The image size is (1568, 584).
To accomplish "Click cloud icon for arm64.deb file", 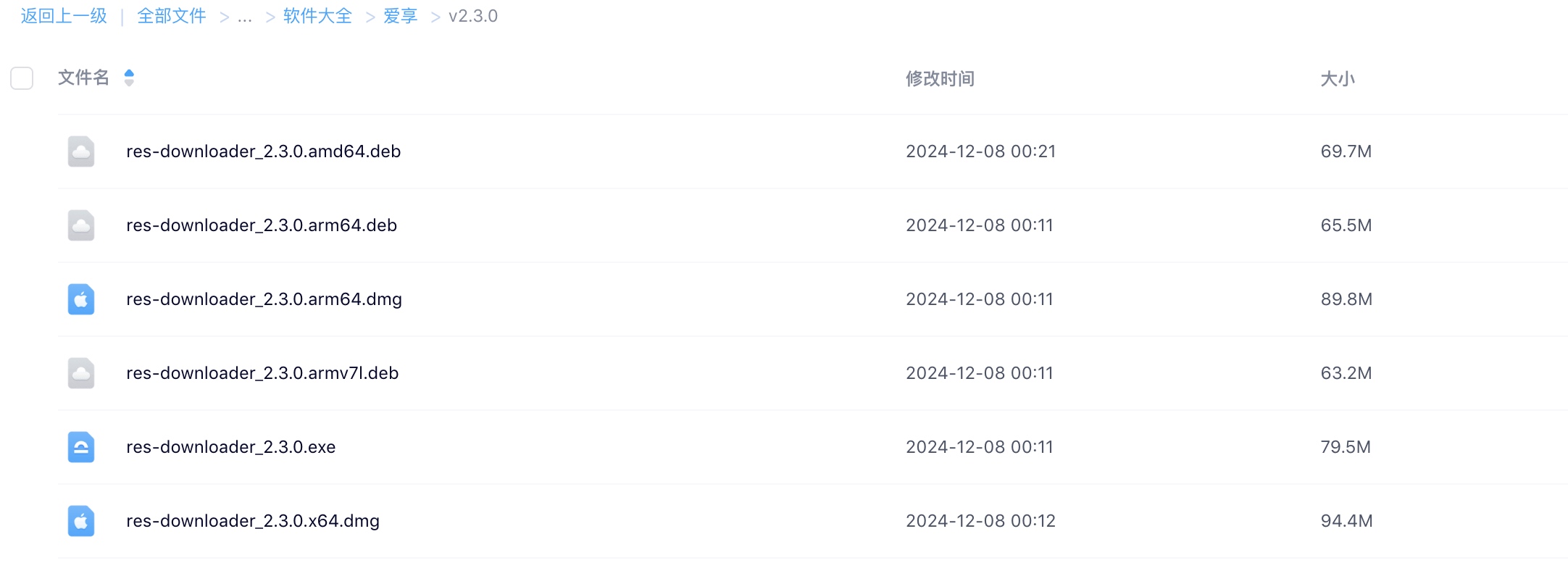I will coord(81,225).
